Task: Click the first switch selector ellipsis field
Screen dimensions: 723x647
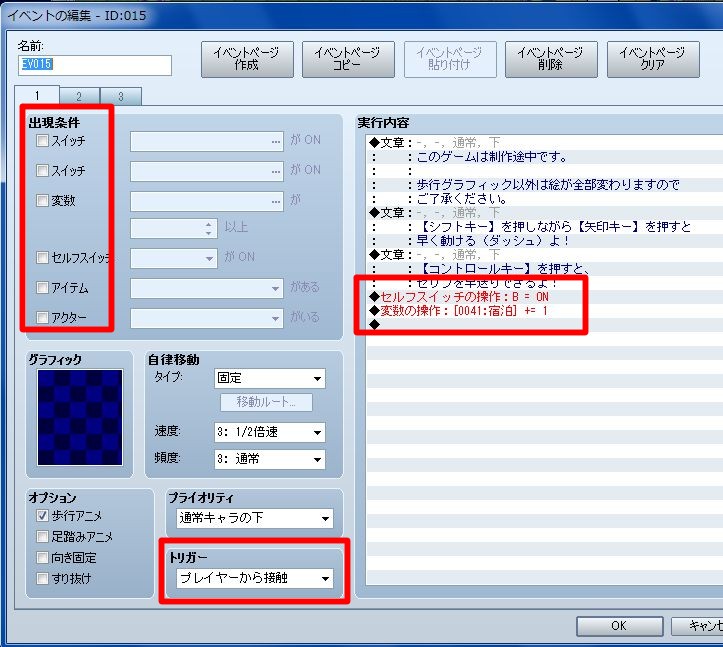Action: click(x=207, y=141)
